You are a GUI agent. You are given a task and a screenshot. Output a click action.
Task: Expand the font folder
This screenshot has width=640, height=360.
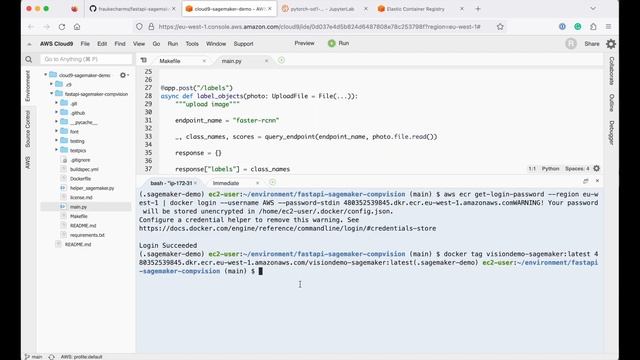tap(56, 131)
